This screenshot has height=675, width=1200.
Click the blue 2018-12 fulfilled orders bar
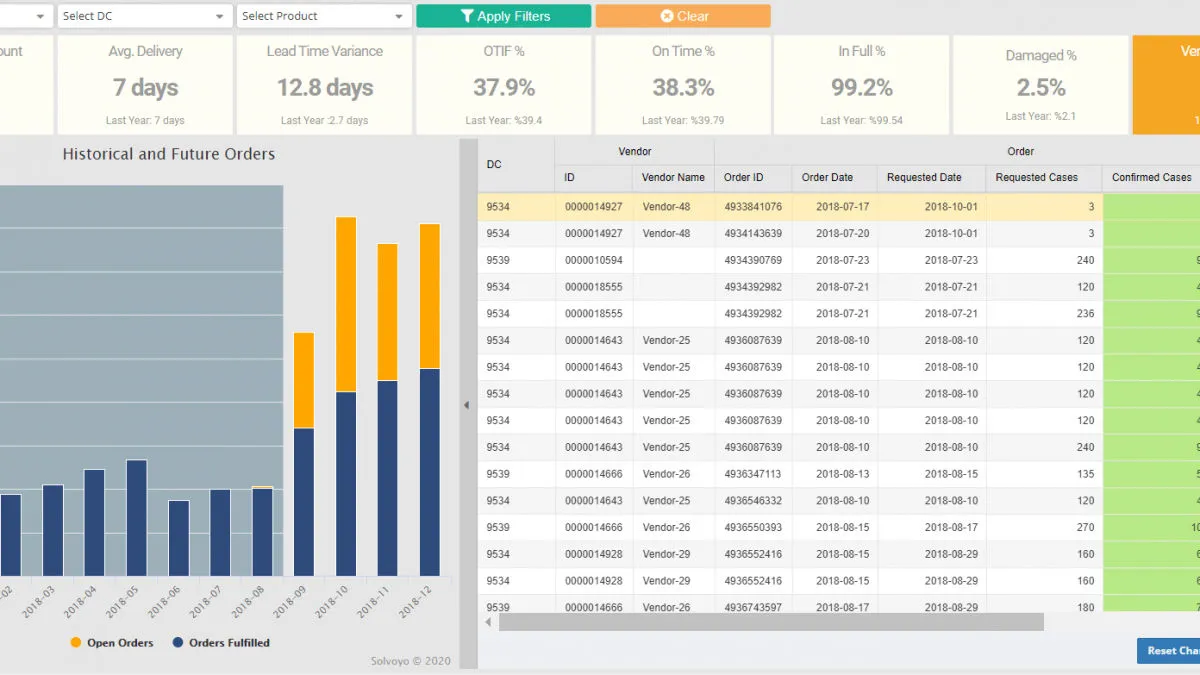coord(429,472)
